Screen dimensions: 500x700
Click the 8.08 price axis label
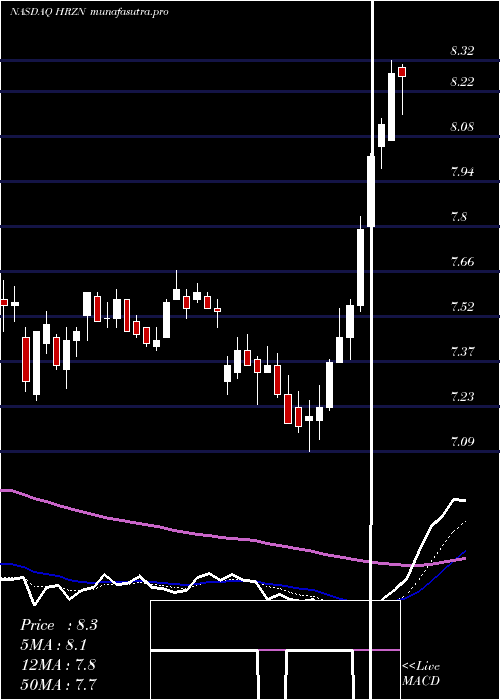[462, 127]
